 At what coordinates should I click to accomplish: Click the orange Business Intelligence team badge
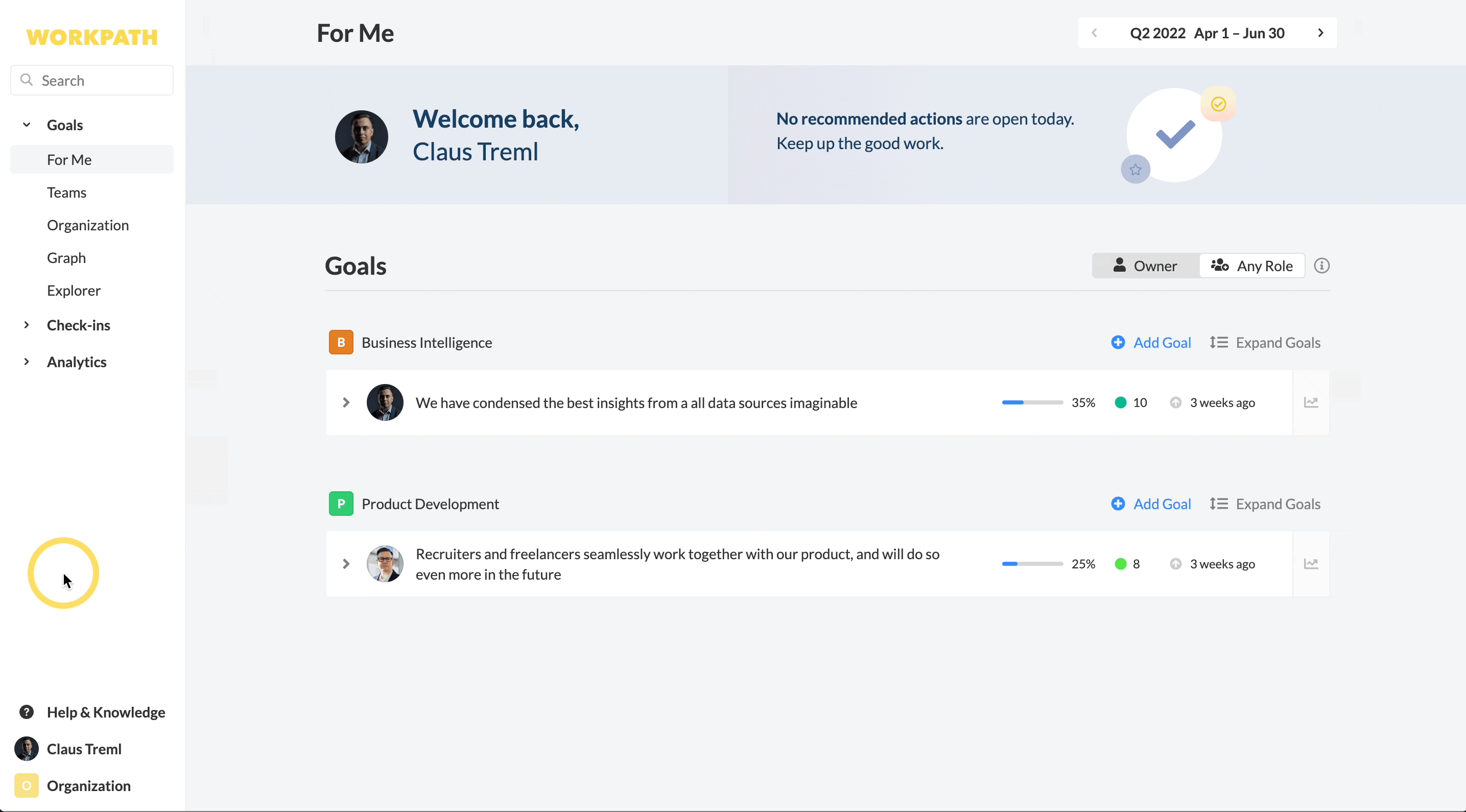(341, 342)
